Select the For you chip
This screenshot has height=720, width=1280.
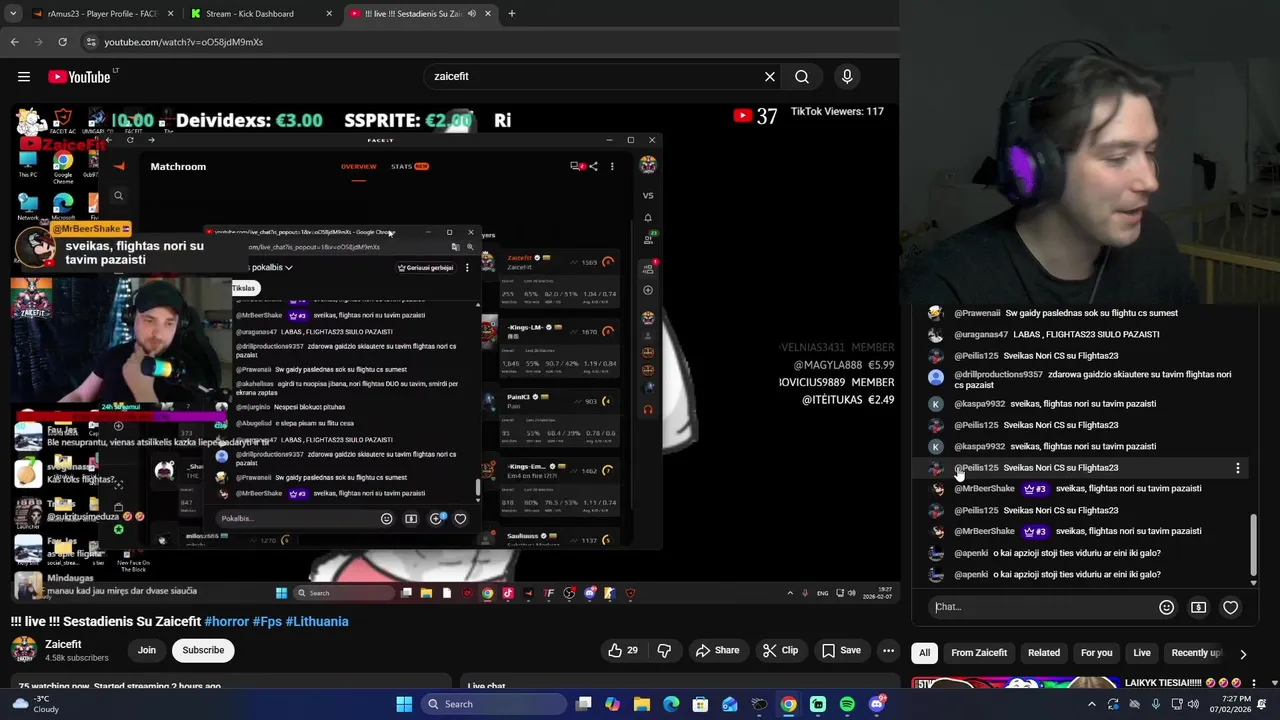[x=1096, y=653]
